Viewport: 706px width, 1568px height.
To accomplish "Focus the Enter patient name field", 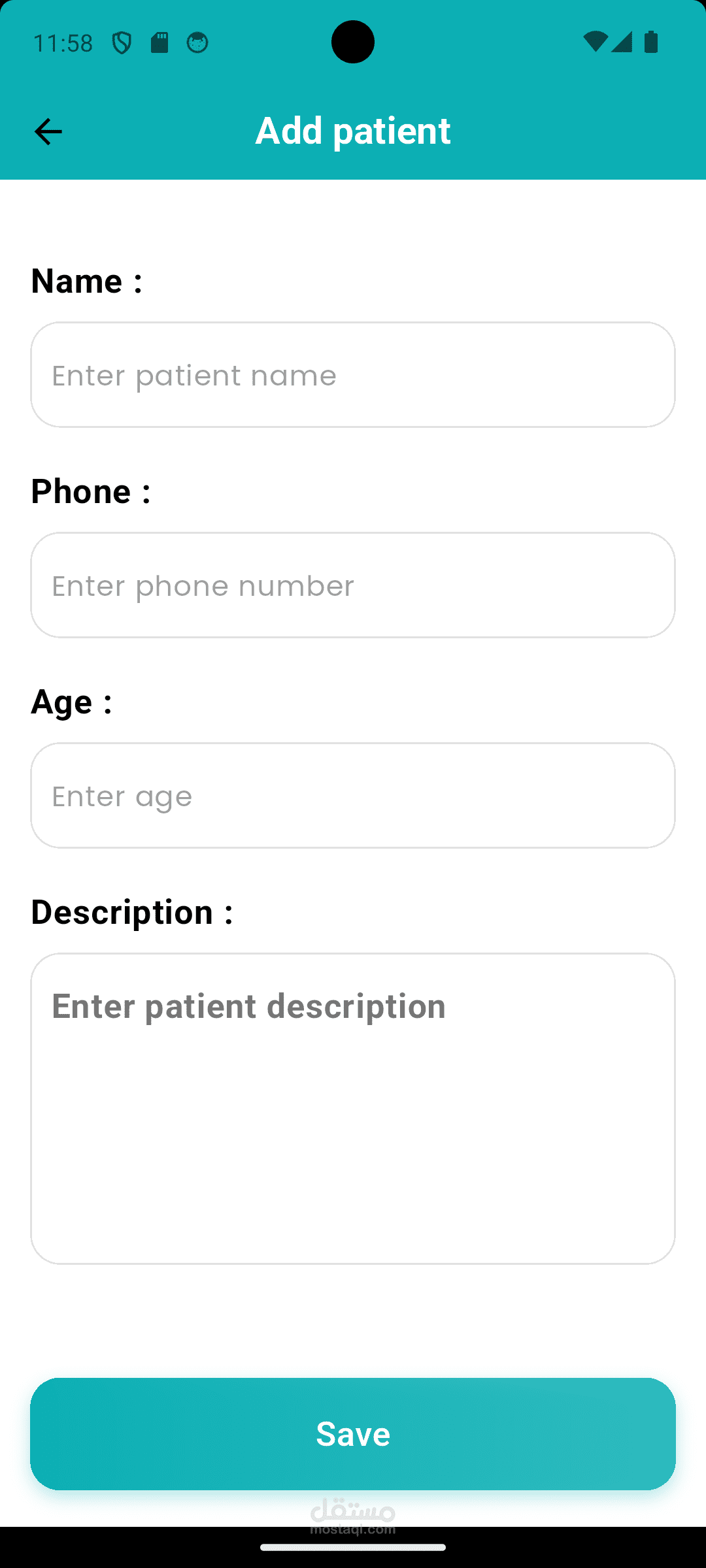I will coord(353,375).
